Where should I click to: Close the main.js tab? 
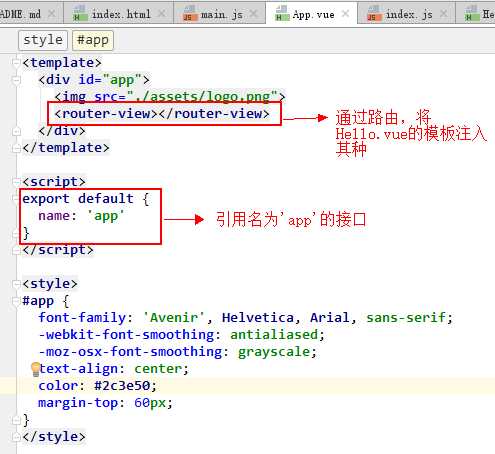[x=254, y=14]
